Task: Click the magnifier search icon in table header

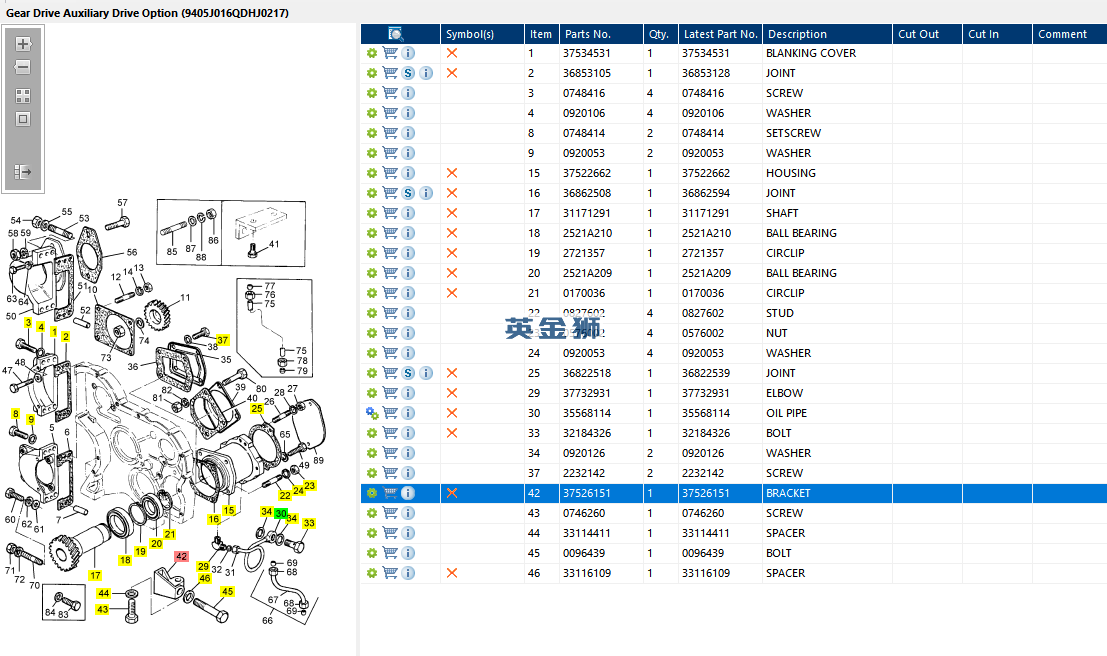Action: [395, 34]
